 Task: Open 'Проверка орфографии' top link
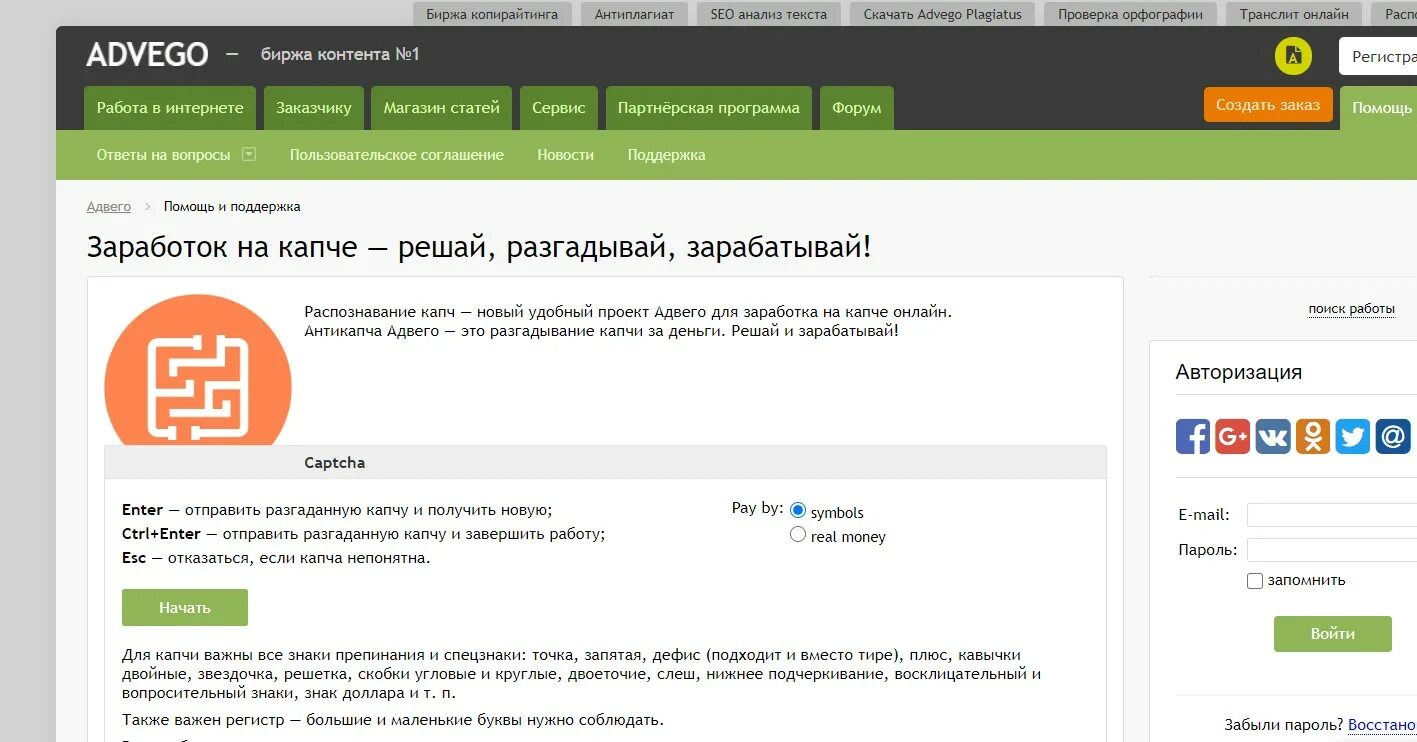point(1130,14)
